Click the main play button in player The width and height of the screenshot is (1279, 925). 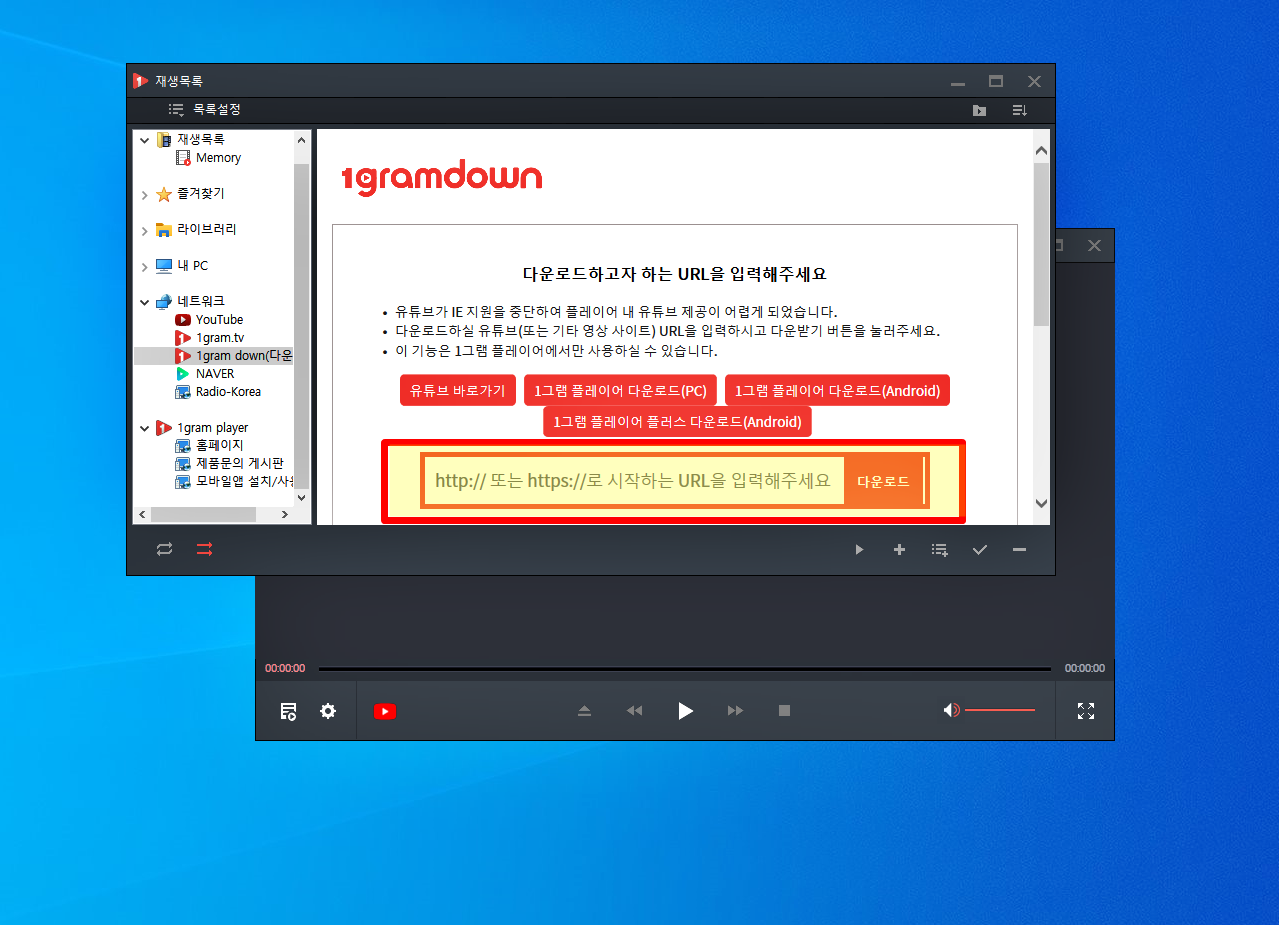click(x=685, y=711)
